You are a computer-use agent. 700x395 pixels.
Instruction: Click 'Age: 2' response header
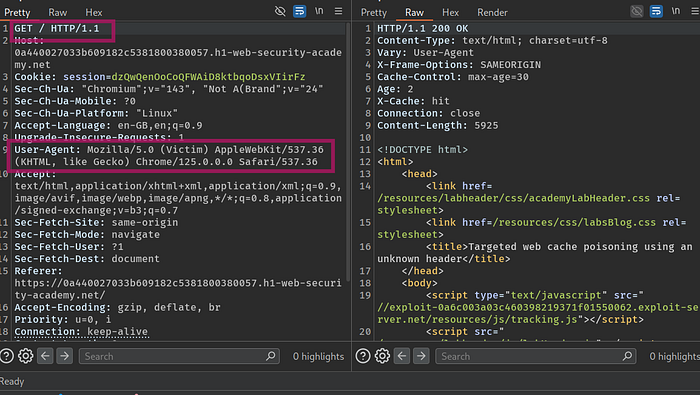pos(395,89)
